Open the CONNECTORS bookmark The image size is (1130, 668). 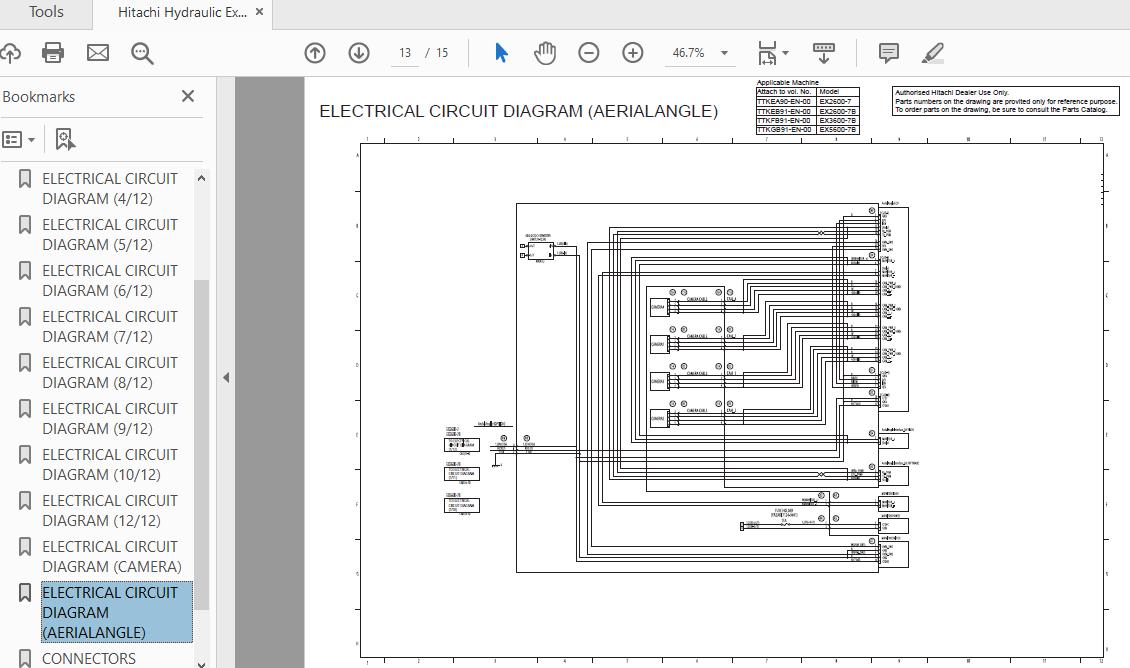[89, 659]
